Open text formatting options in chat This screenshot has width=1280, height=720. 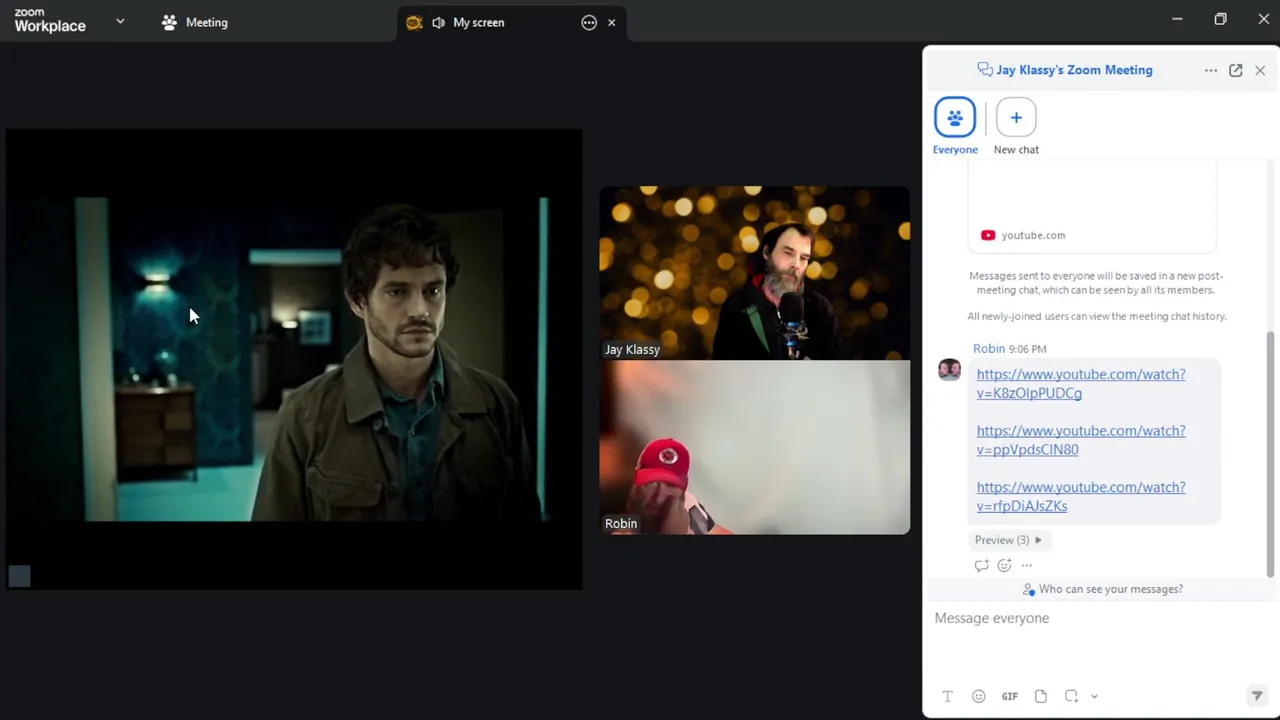tap(947, 696)
